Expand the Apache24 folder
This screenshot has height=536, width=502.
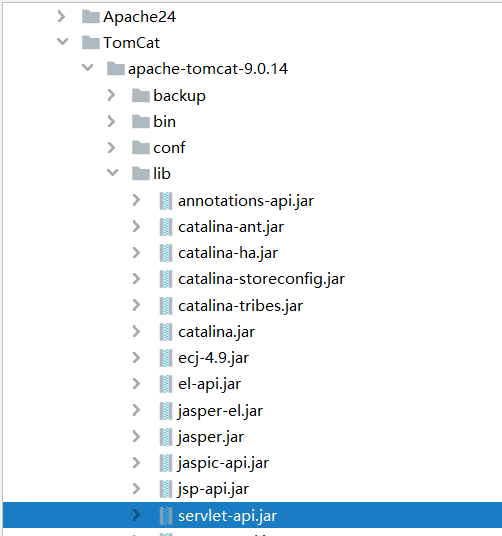coord(62,16)
